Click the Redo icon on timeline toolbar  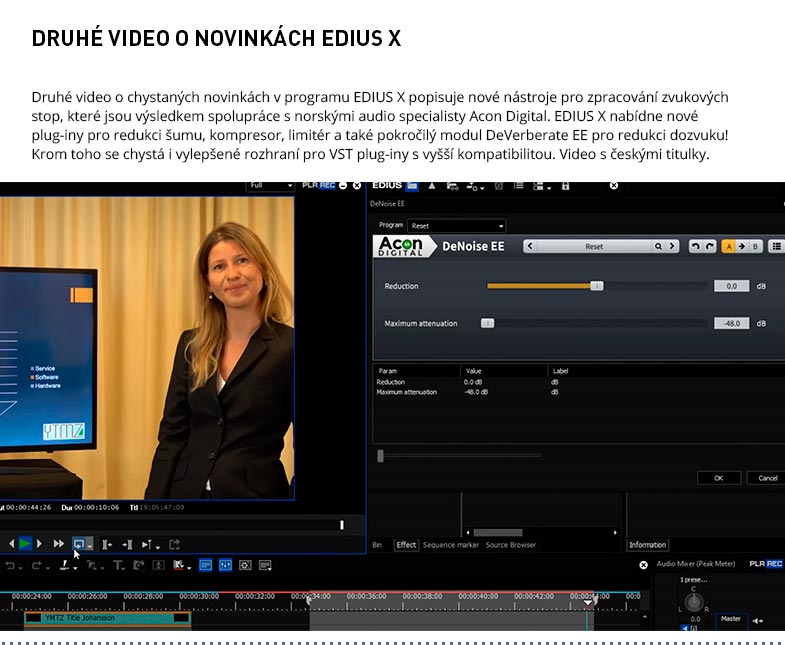[37, 565]
